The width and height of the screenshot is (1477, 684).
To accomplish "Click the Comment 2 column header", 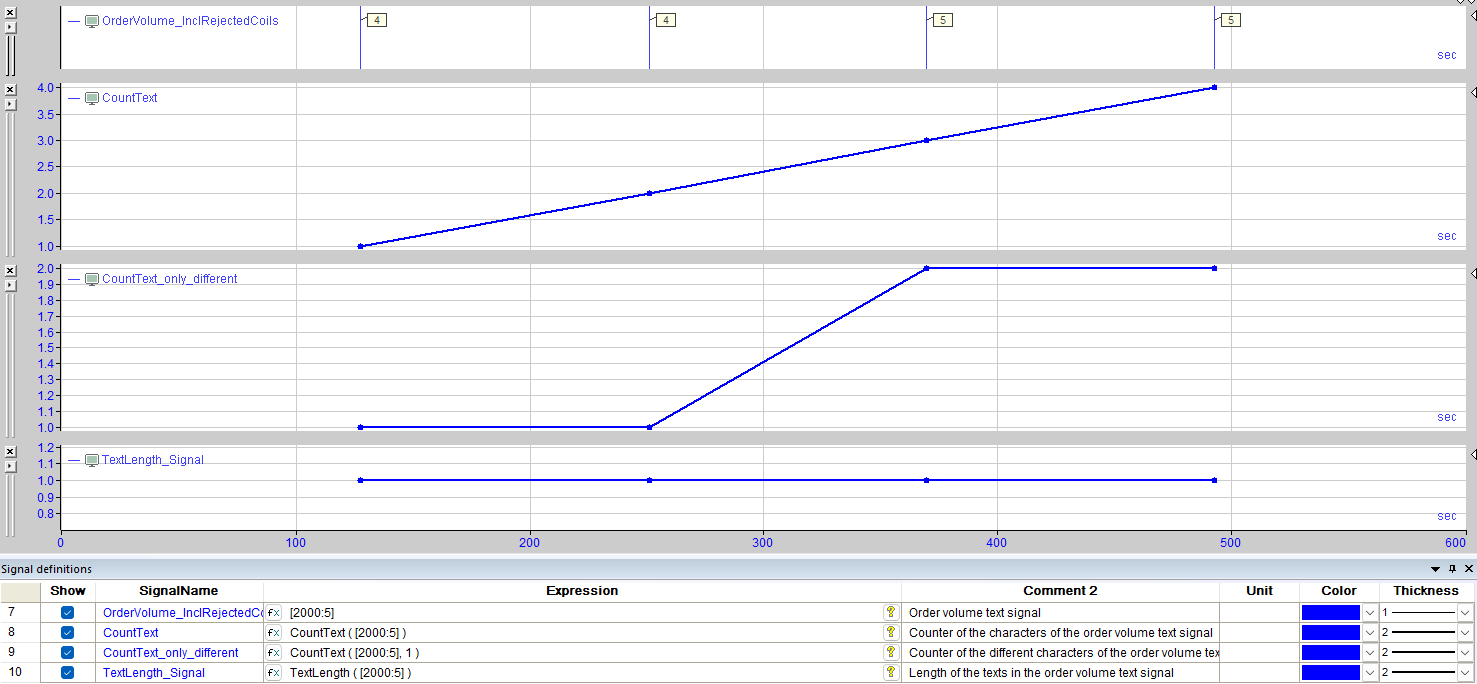I will (x=1060, y=591).
